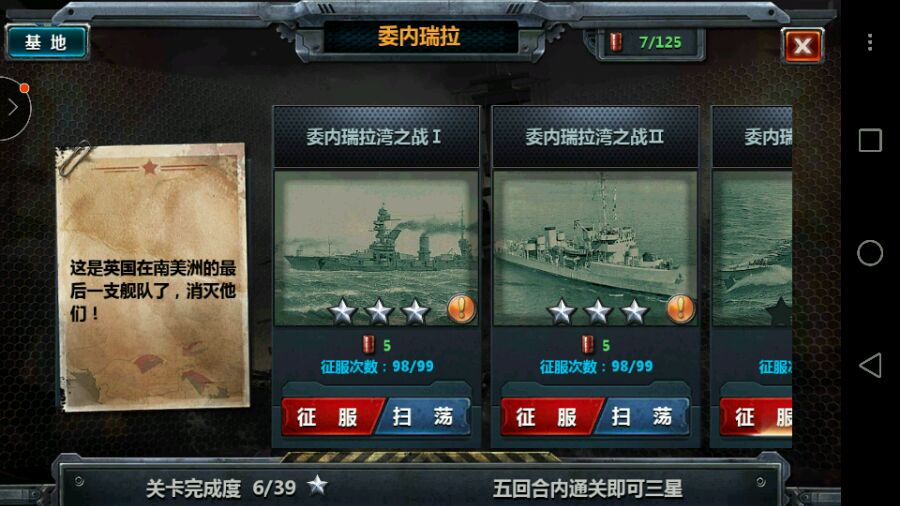This screenshot has width=900, height=506.
Task: Conquer 委内瑞拉湾之战 II with 征服 button
Action: [x=549, y=417]
